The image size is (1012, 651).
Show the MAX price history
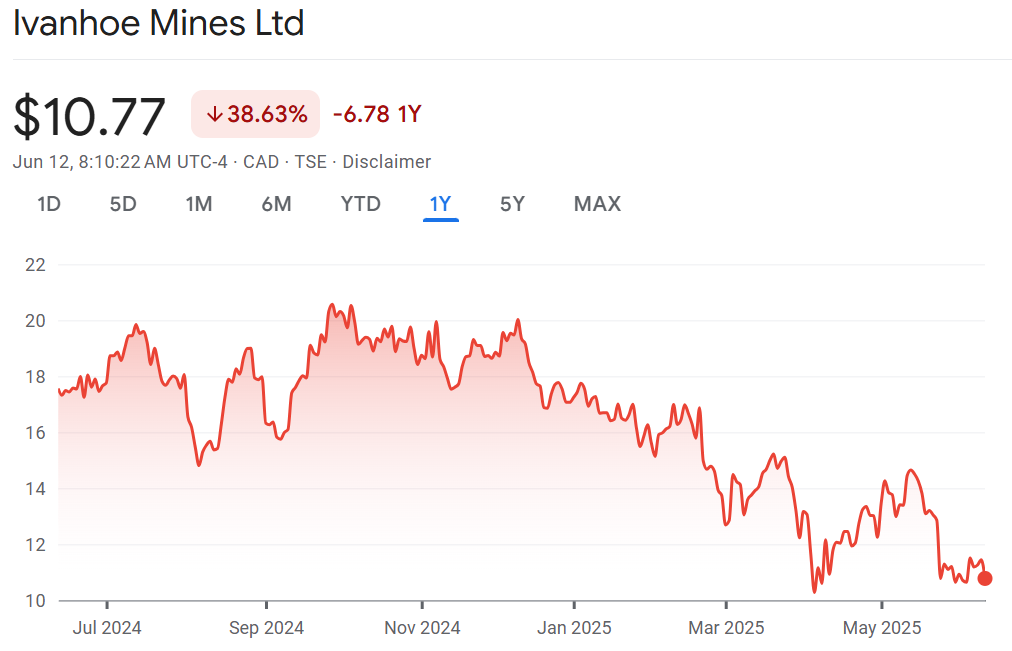pyautogui.click(x=597, y=204)
